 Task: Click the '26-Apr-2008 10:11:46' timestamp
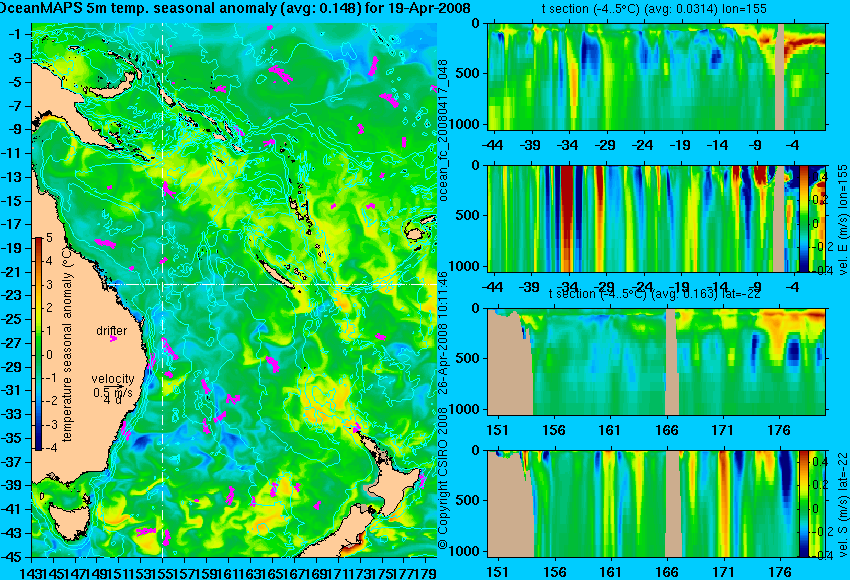click(443, 333)
